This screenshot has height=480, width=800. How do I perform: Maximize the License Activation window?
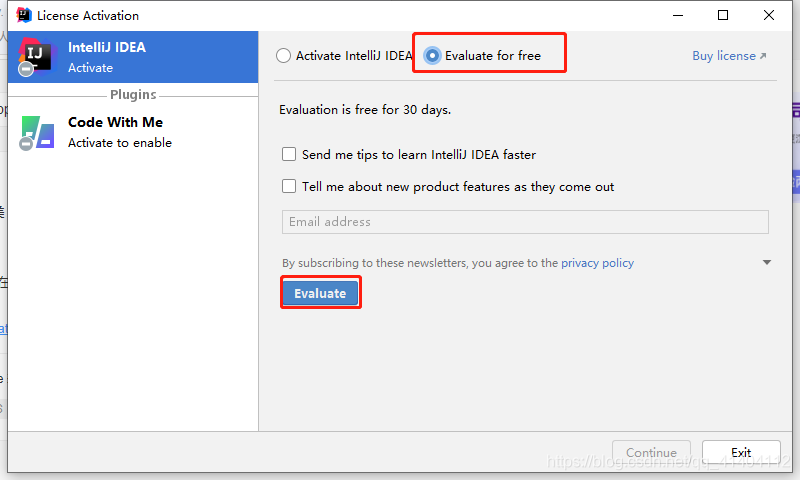[x=723, y=15]
